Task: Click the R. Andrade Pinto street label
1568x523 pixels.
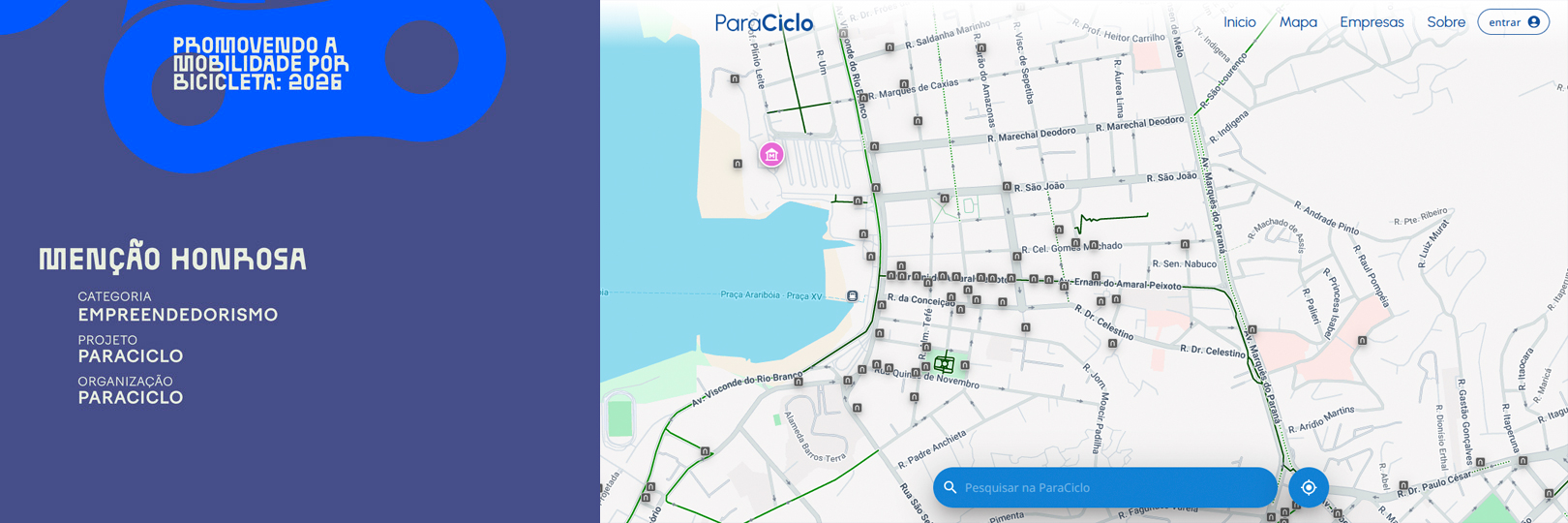Action: [x=1327, y=218]
